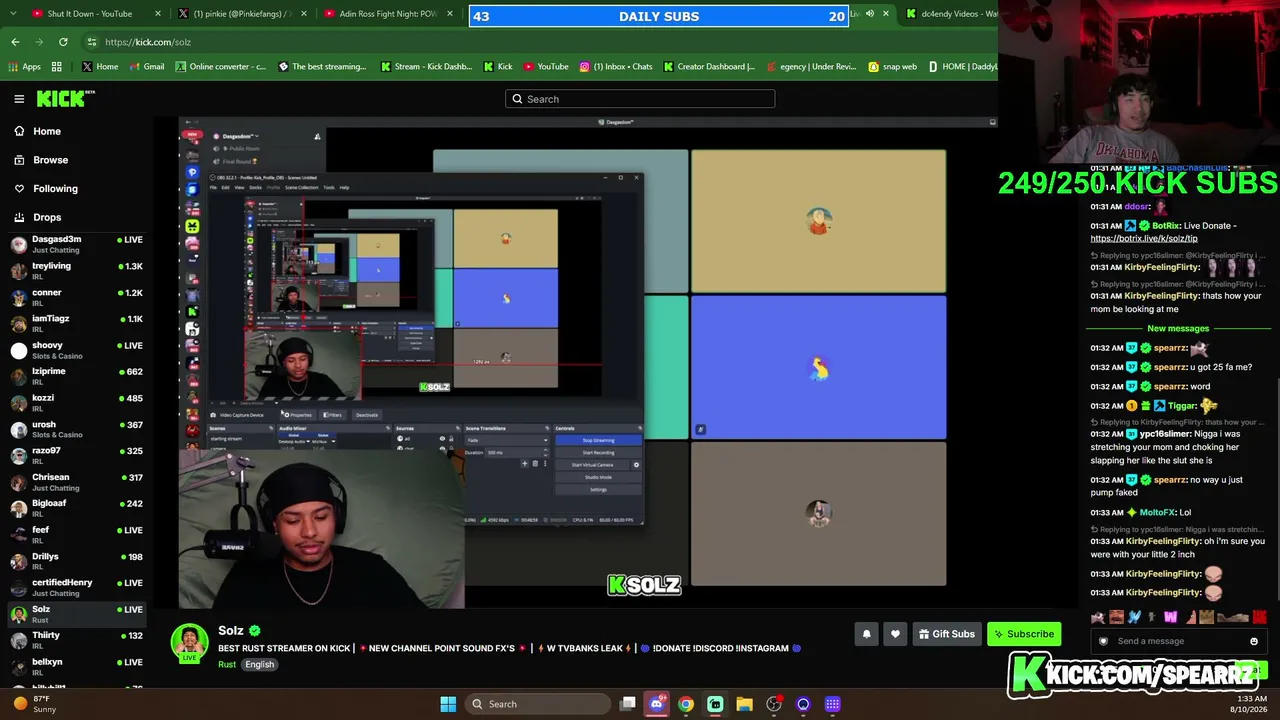Click razo97's channel avatar

pyautogui.click(x=19, y=455)
